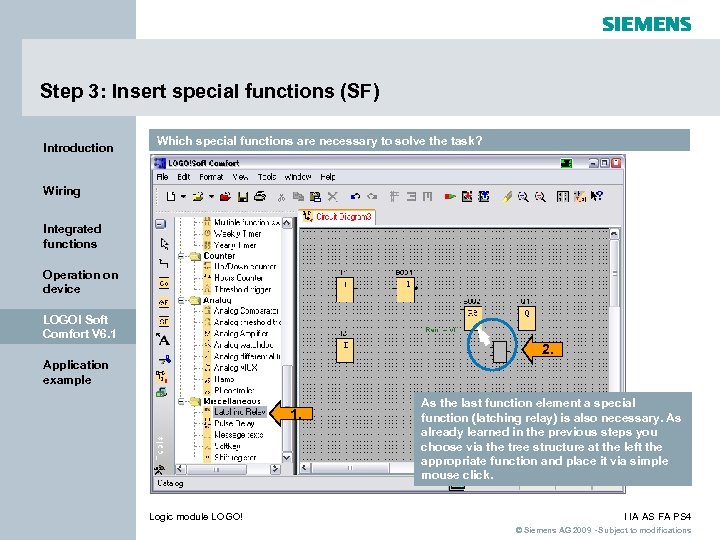The height and width of the screenshot is (540, 720).
Task: Click the LOGO to PC upload icon
Action: [484, 197]
